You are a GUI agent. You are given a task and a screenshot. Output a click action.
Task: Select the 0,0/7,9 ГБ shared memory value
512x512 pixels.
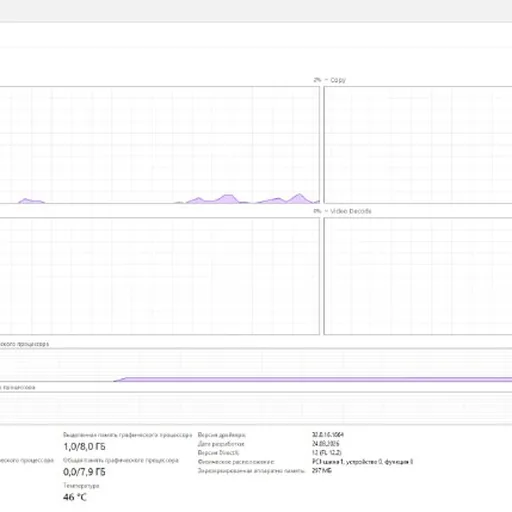(84, 472)
